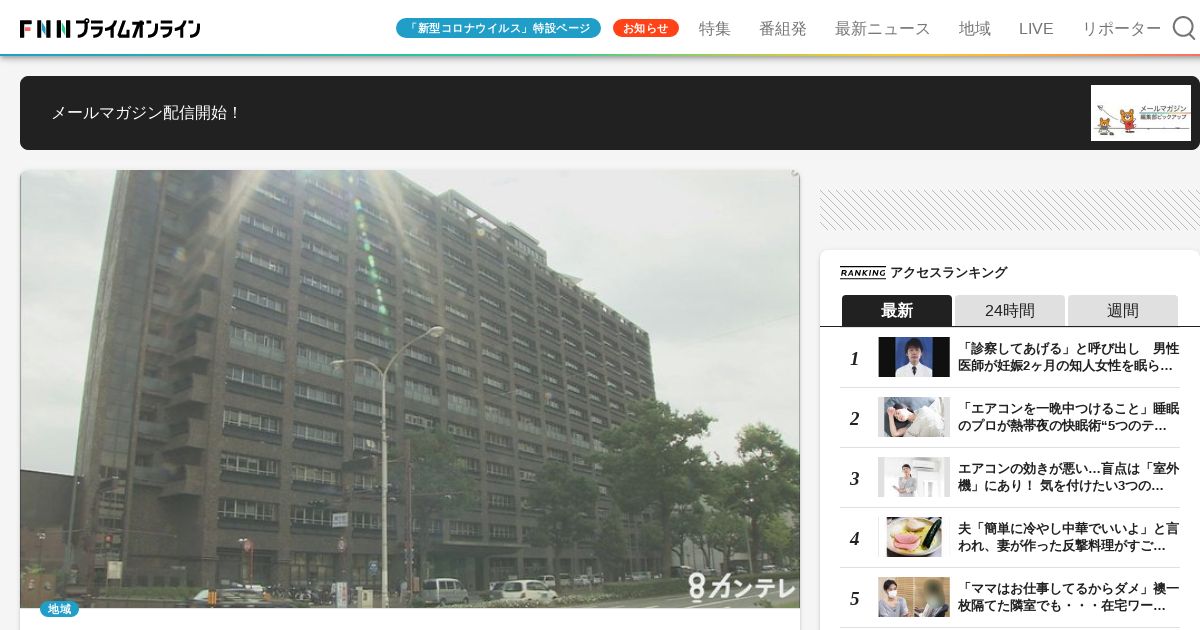Click rank 1 doctor thumbnail
Image resolution: width=1200 pixels, height=630 pixels.
click(914, 357)
